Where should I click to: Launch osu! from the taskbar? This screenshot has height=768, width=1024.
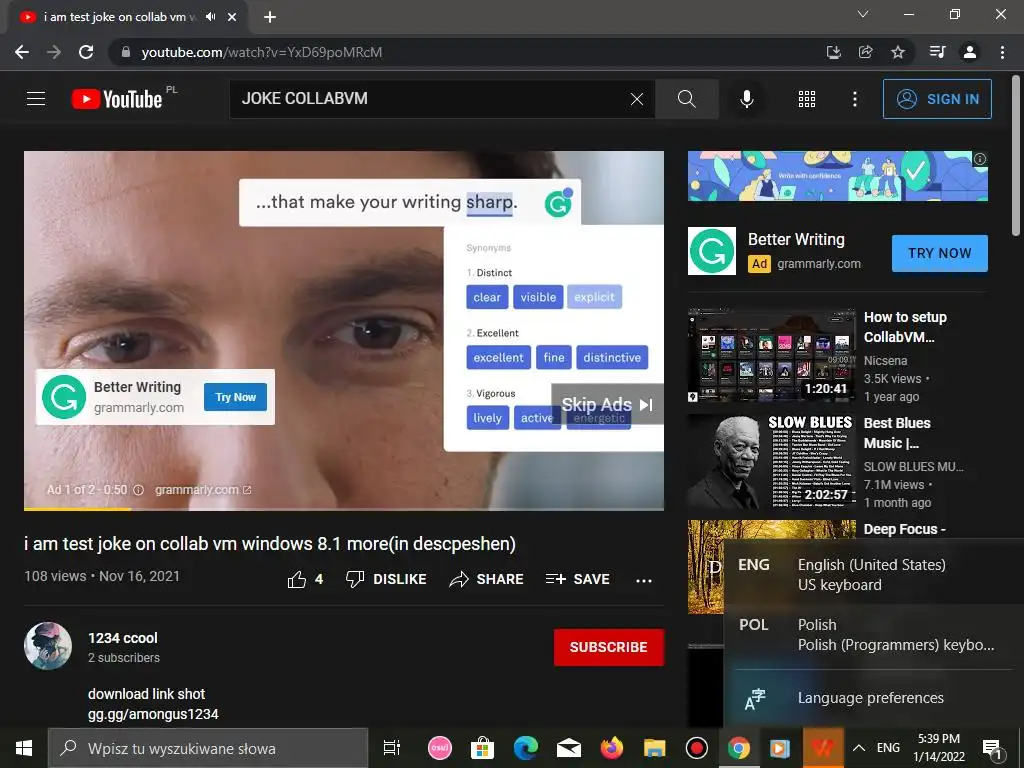point(440,748)
